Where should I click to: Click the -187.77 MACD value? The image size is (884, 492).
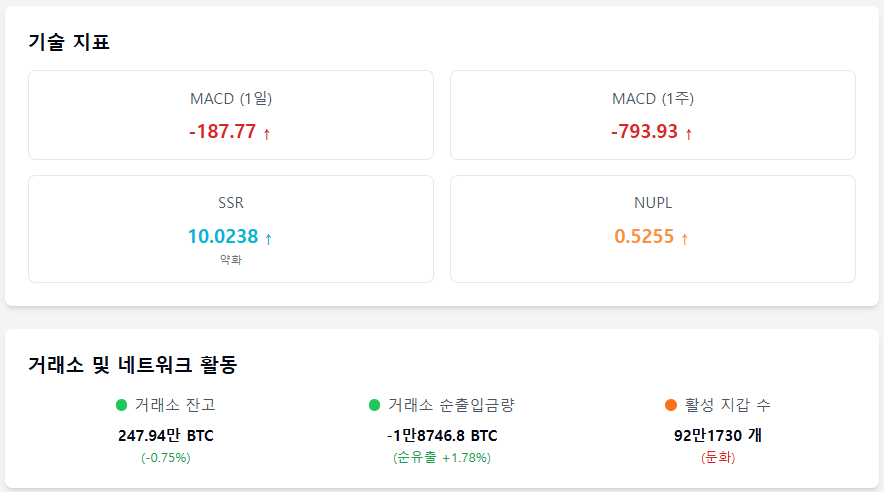point(223,131)
